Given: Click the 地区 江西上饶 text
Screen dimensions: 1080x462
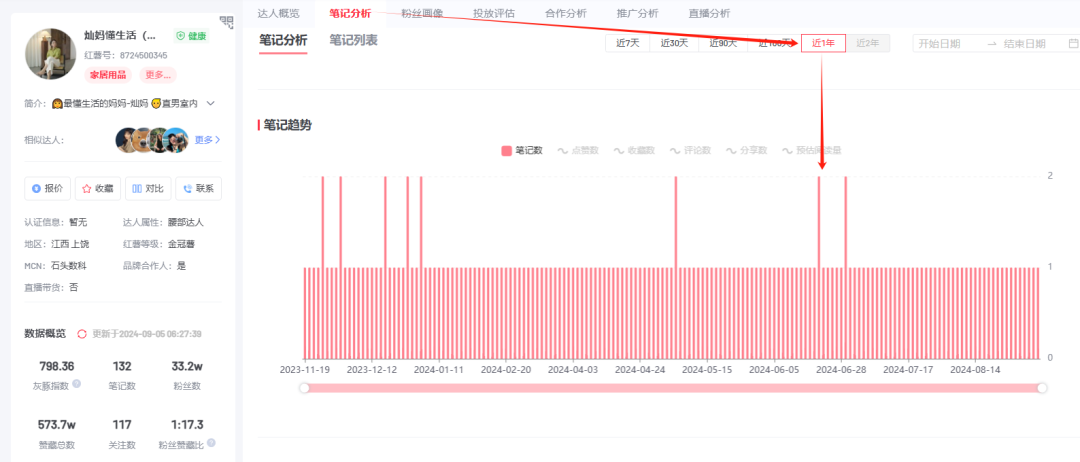Looking at the screenshot, I should tap(56, 244).
